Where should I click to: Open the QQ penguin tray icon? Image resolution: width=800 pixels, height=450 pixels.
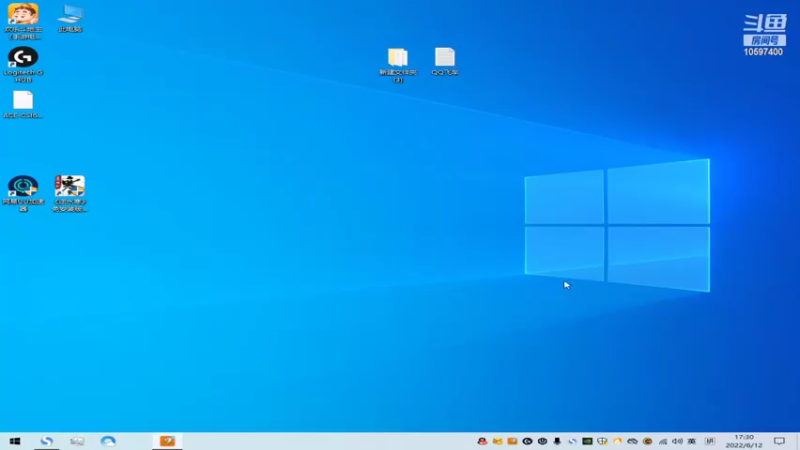[x=482, y=441]
